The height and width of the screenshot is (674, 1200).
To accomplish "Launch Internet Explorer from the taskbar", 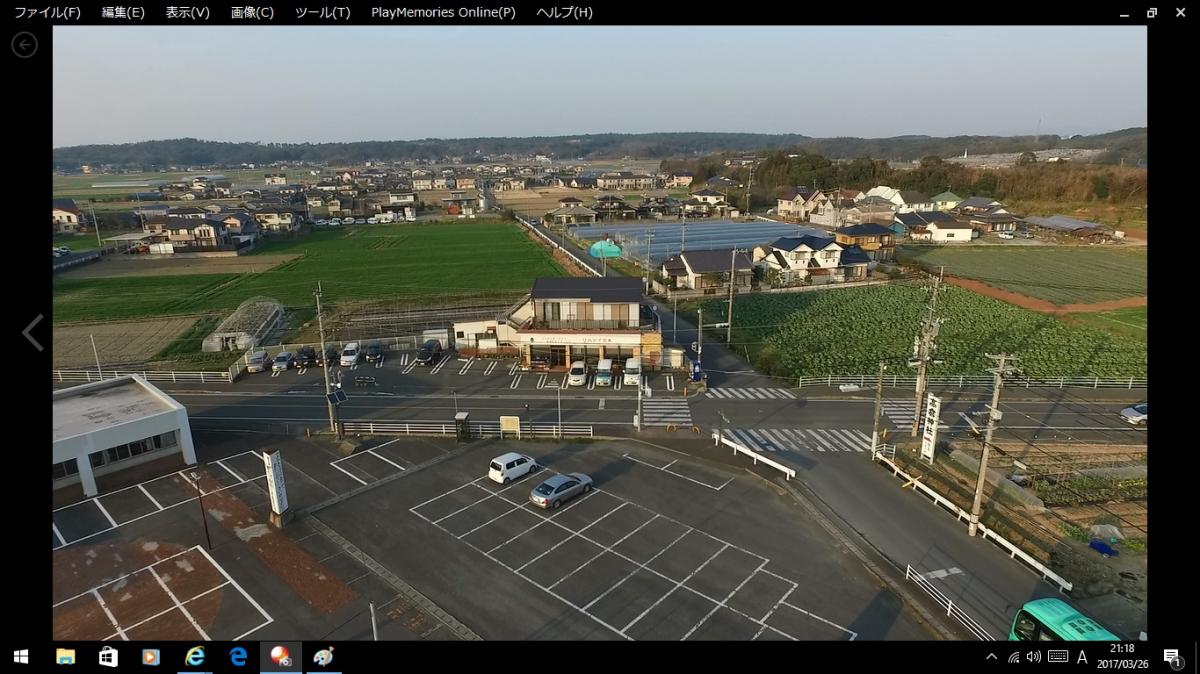I will 194,657.
